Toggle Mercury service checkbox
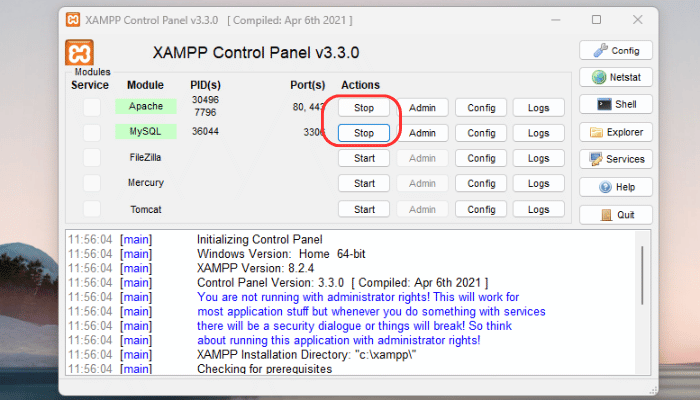 pos(92,183)
